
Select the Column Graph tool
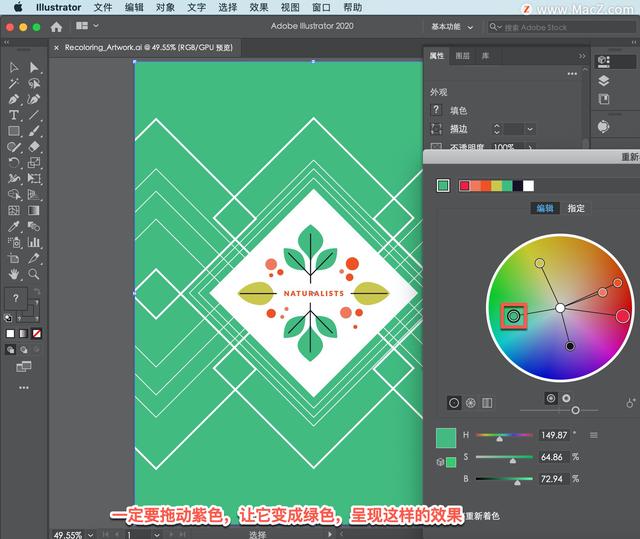point(34,242)
